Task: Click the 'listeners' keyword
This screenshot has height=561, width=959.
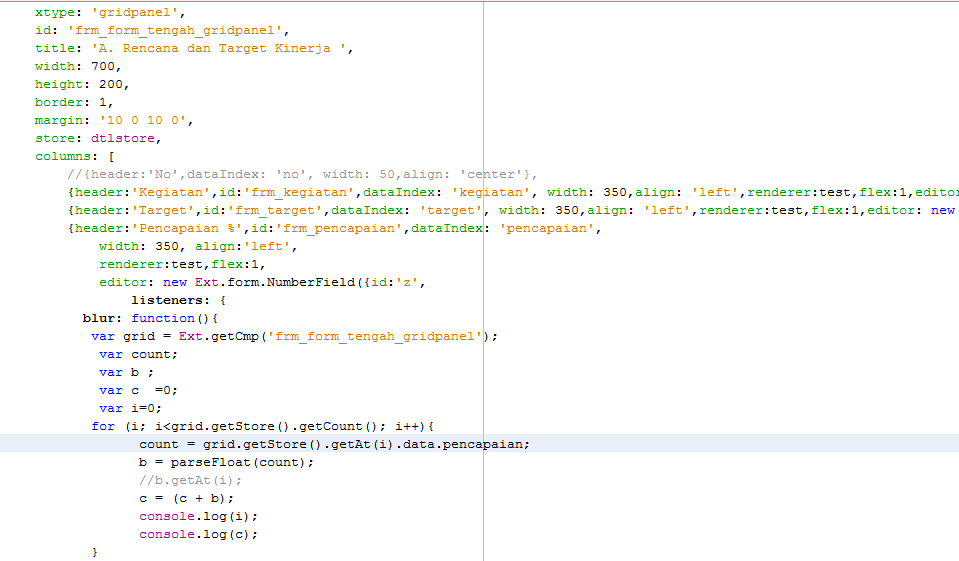Action: [x=166, y=300]
